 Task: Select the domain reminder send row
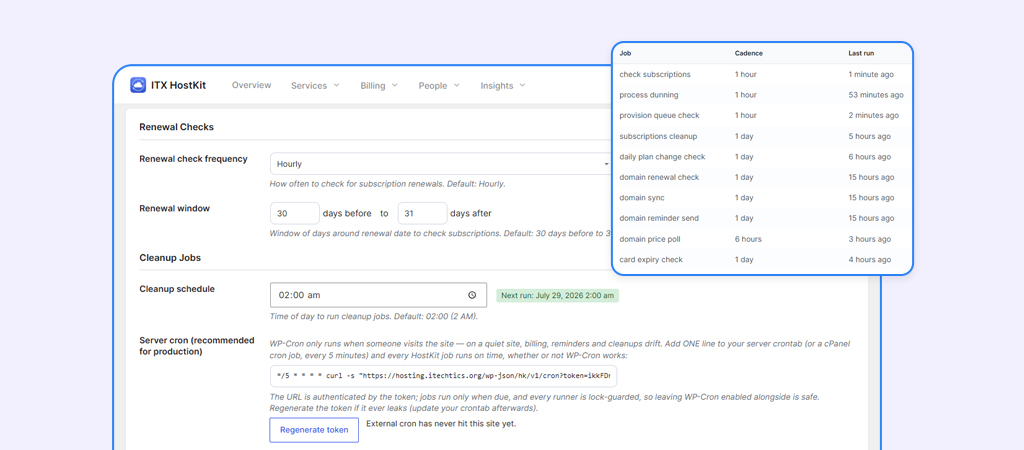(762, 218)
